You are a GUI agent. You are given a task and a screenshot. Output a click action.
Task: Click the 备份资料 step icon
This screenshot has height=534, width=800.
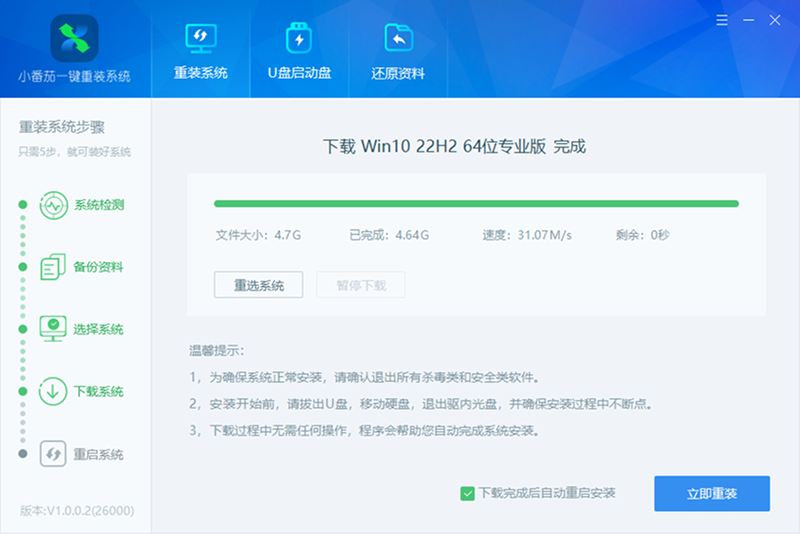coord(53,267)
